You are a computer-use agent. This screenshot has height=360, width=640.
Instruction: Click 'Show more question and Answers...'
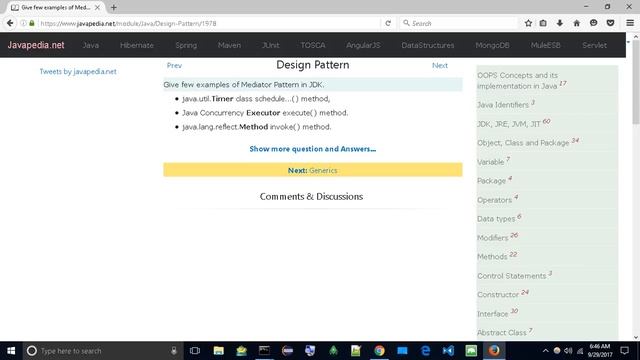pyautogui.click(x=313, y=149)
